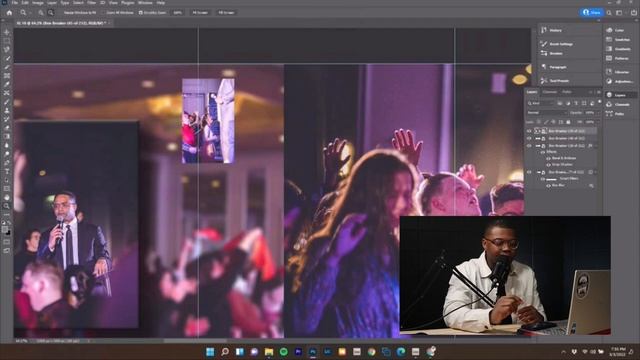
Task: Choose Zoom Out mode in options bar
Action: [51, 13]
